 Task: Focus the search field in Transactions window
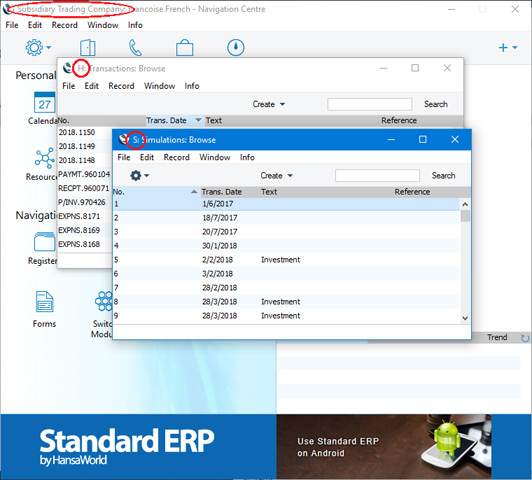(x=370, y=104)
